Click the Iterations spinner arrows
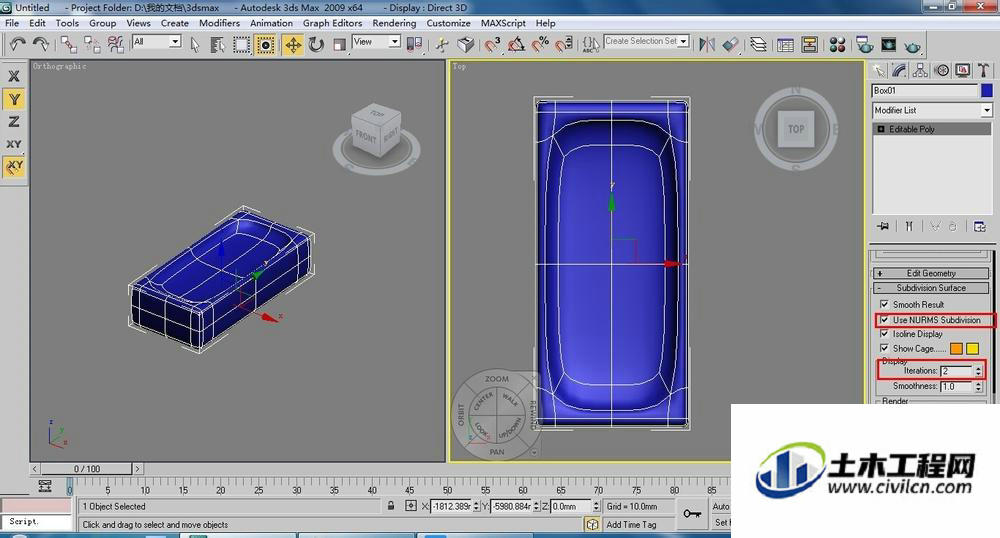The height and width of the screenshot is (538, 1000). [978, 370]
